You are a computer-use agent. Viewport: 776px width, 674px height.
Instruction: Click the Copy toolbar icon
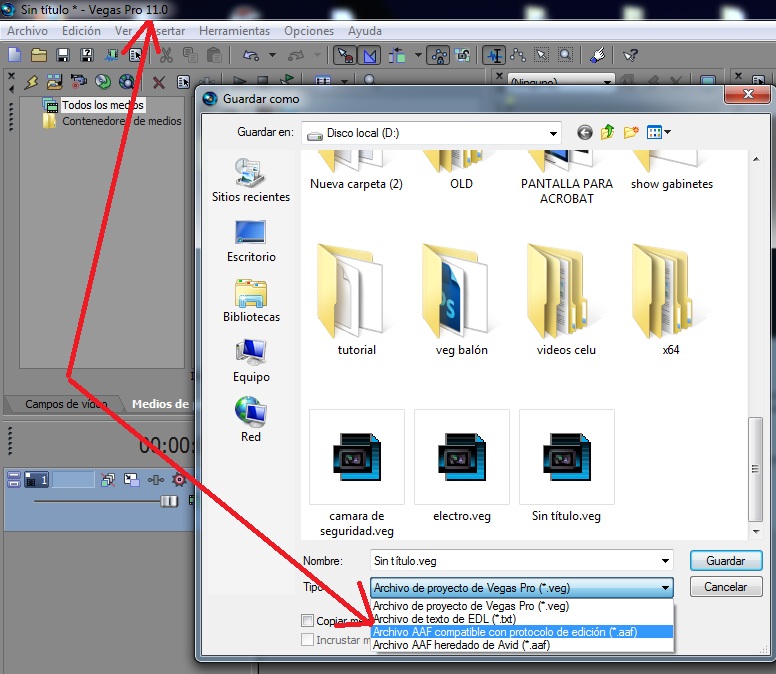[x=190, y=55]
